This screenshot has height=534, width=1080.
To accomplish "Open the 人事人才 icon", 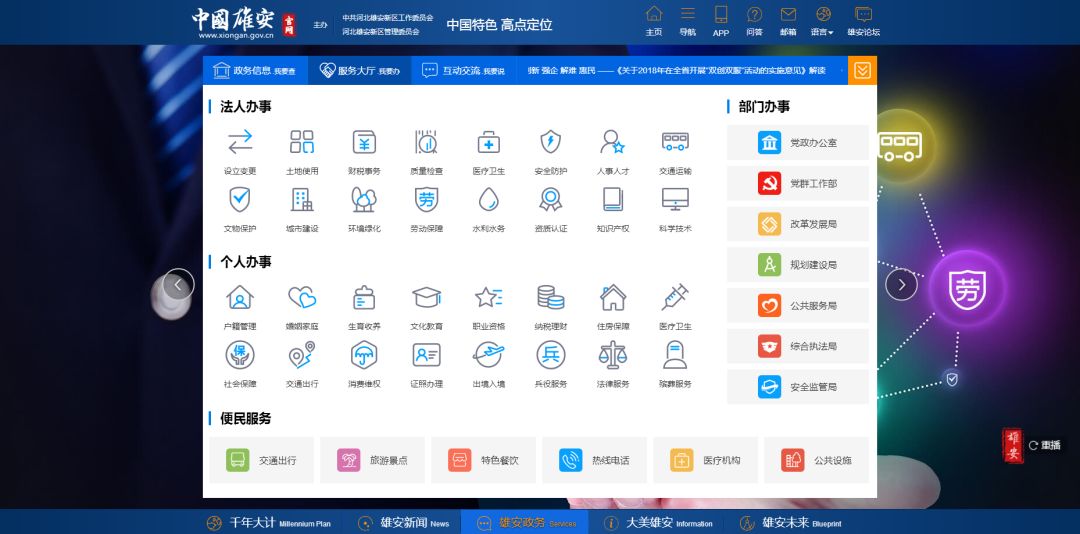I will click(612, 142).
